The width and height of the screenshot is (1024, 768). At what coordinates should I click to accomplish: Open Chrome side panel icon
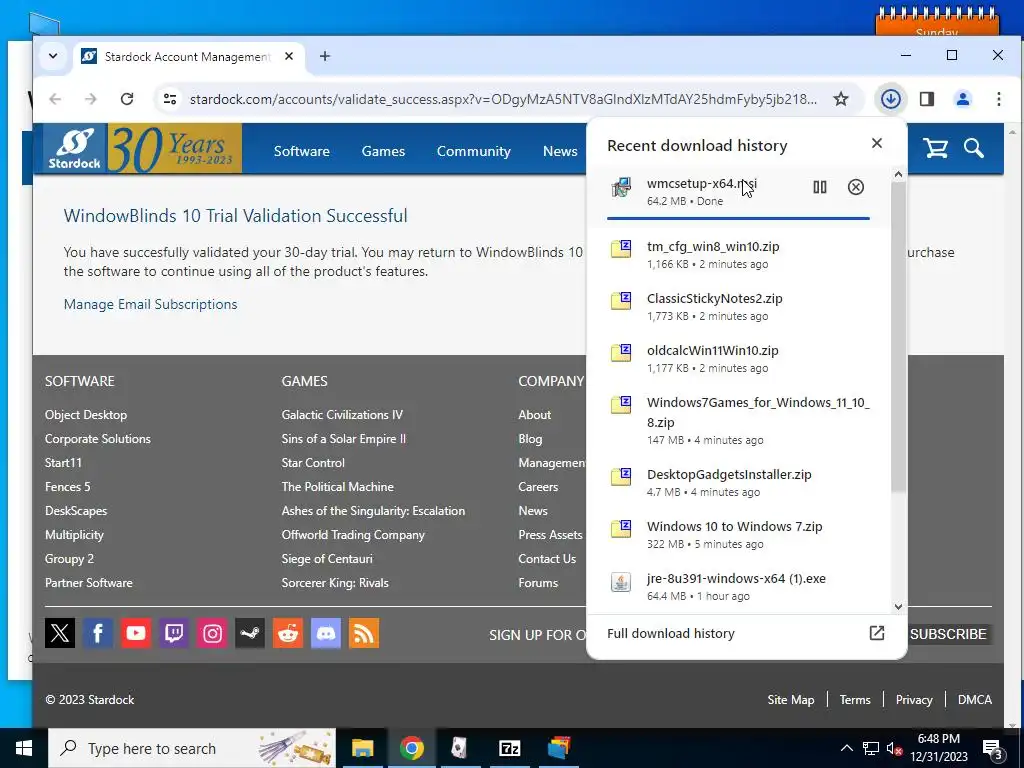pos(926,99)
